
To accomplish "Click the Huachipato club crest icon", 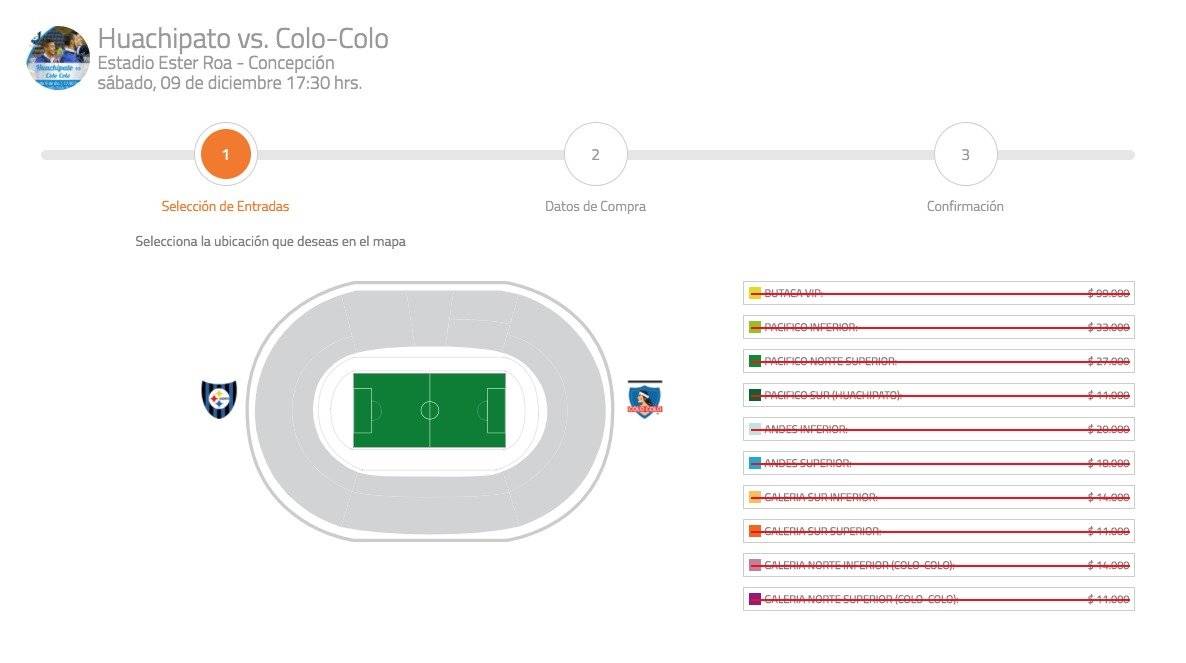I will click(x=219, y=399).
